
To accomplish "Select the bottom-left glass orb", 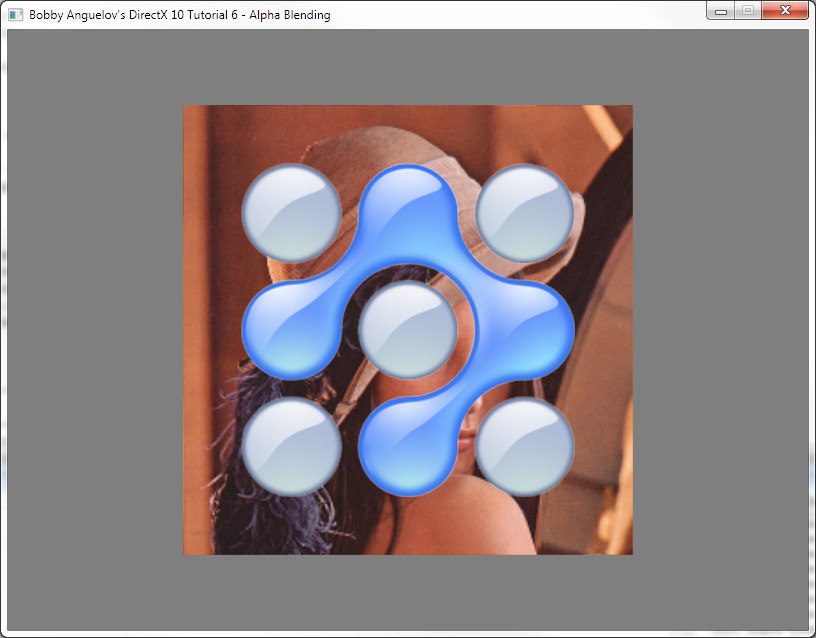I will coord(292,446).
